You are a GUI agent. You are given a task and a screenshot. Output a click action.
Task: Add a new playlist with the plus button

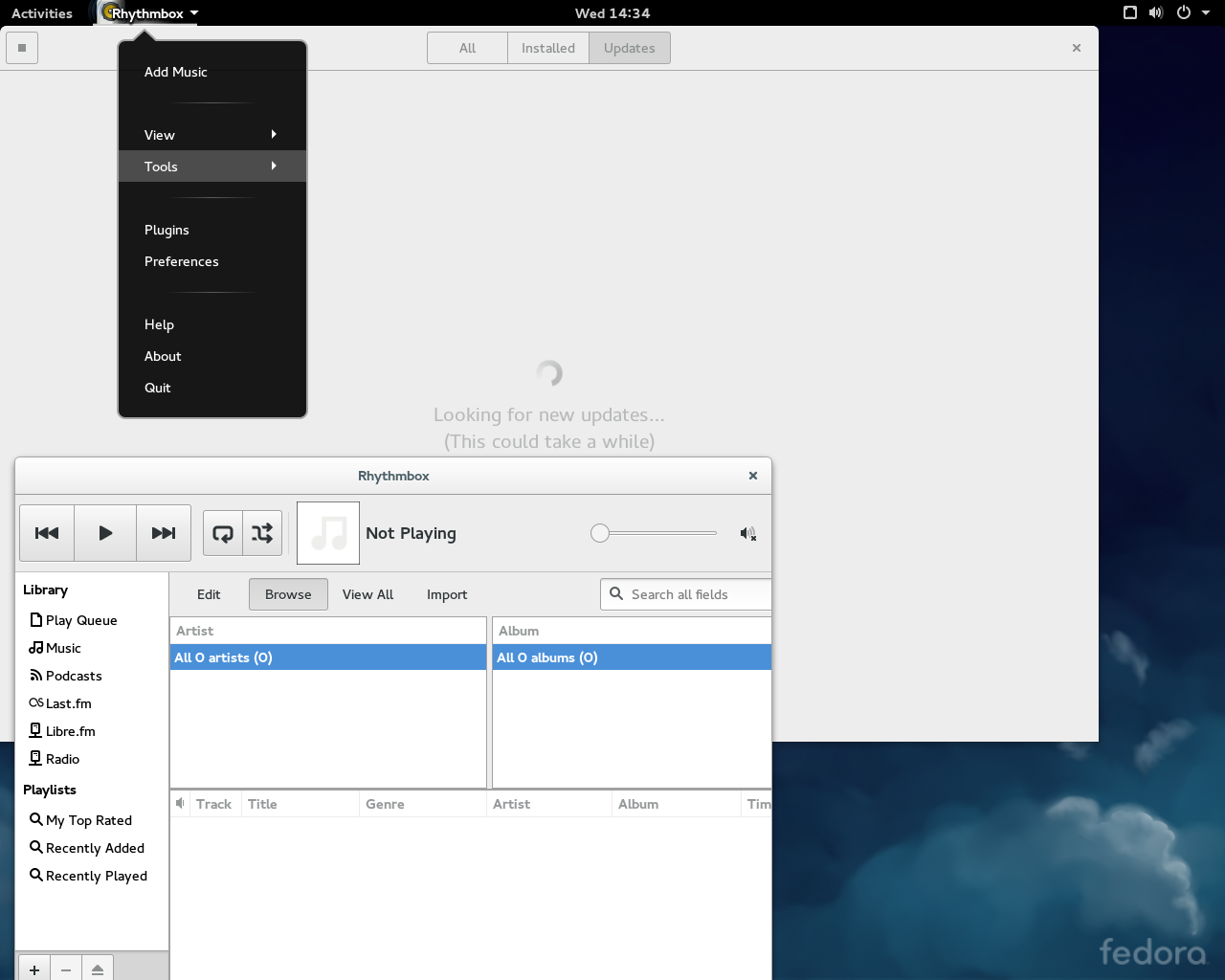tap(34, 969)
